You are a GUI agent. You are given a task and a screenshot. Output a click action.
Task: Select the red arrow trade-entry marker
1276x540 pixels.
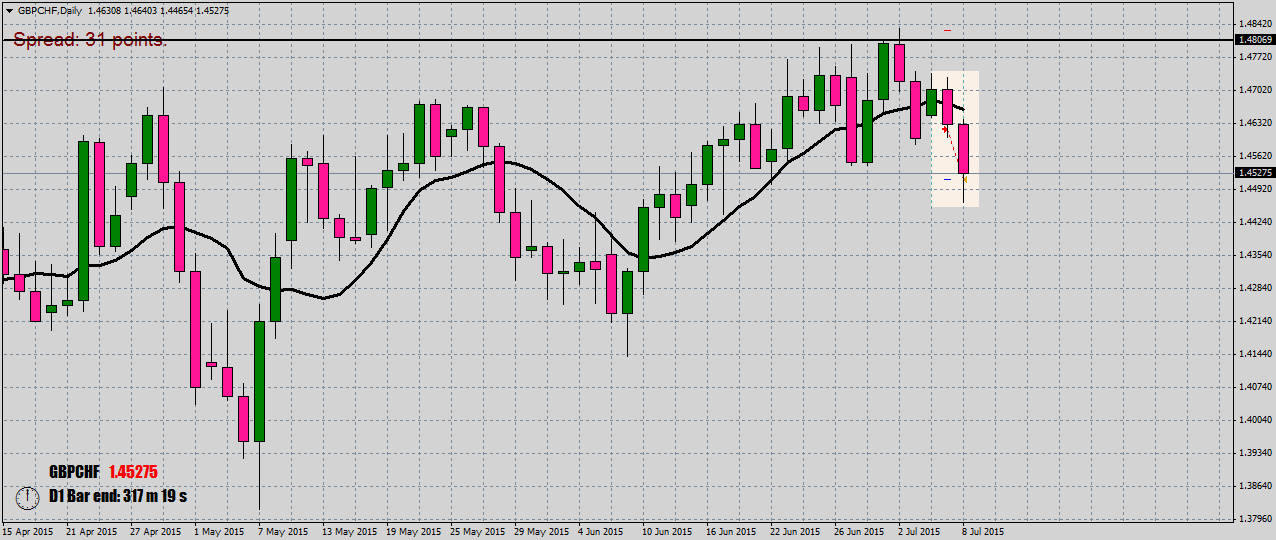click(945, 129)
